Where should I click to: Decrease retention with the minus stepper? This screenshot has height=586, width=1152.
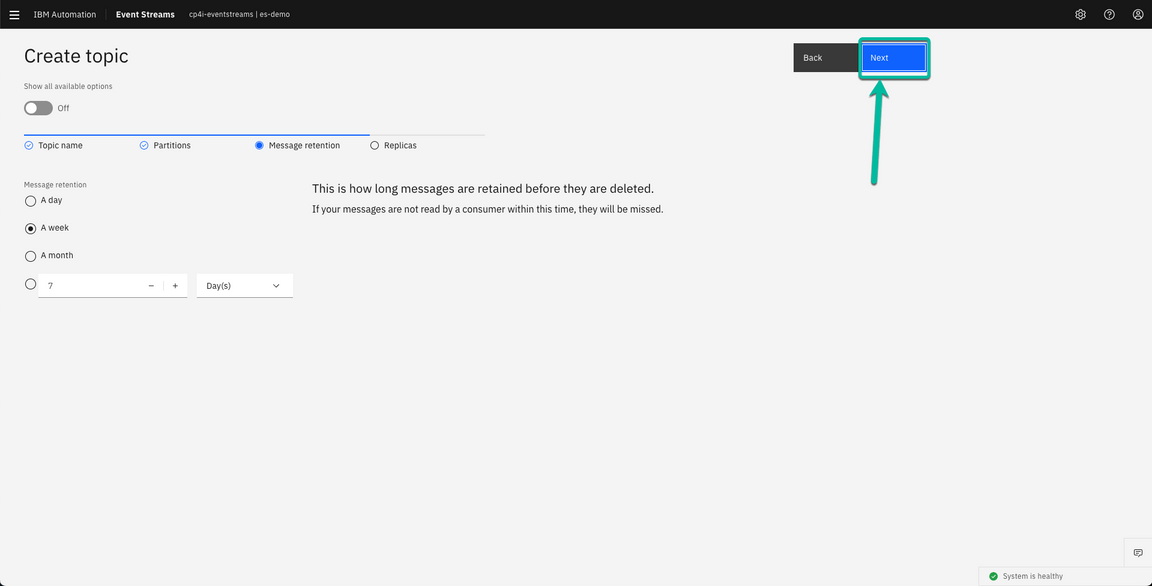point(151,285)
